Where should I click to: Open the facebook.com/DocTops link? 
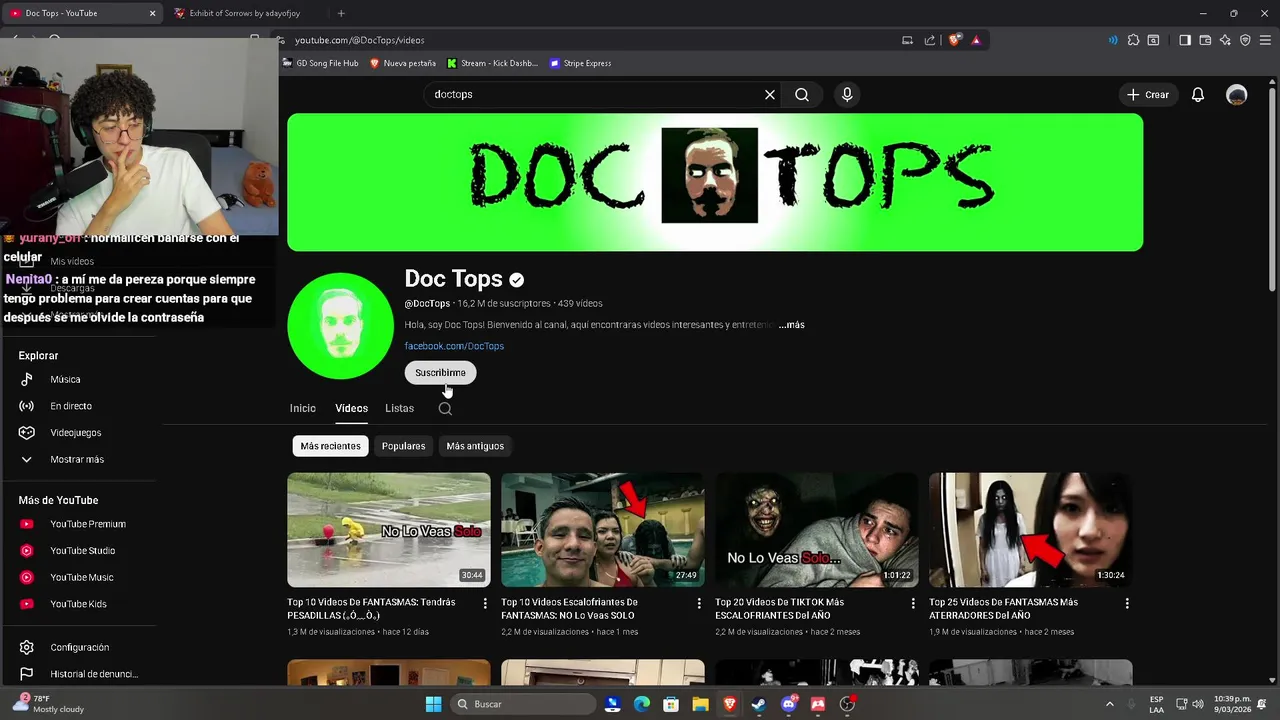[x=454, y=346]
